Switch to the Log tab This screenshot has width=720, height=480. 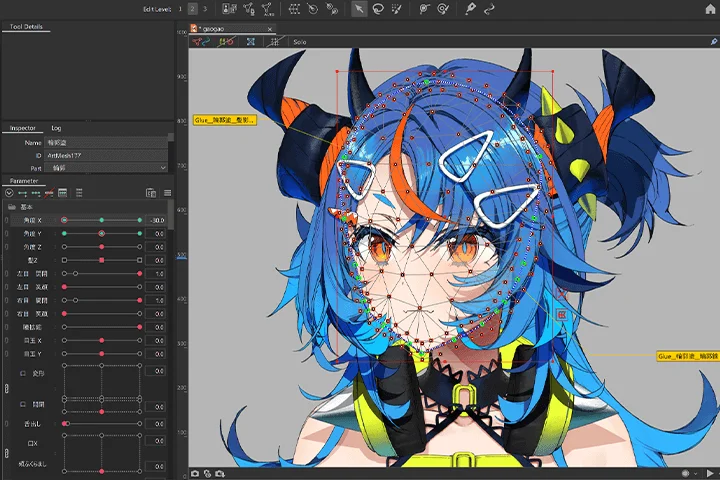pyautogui.click(x=56, y=128)
